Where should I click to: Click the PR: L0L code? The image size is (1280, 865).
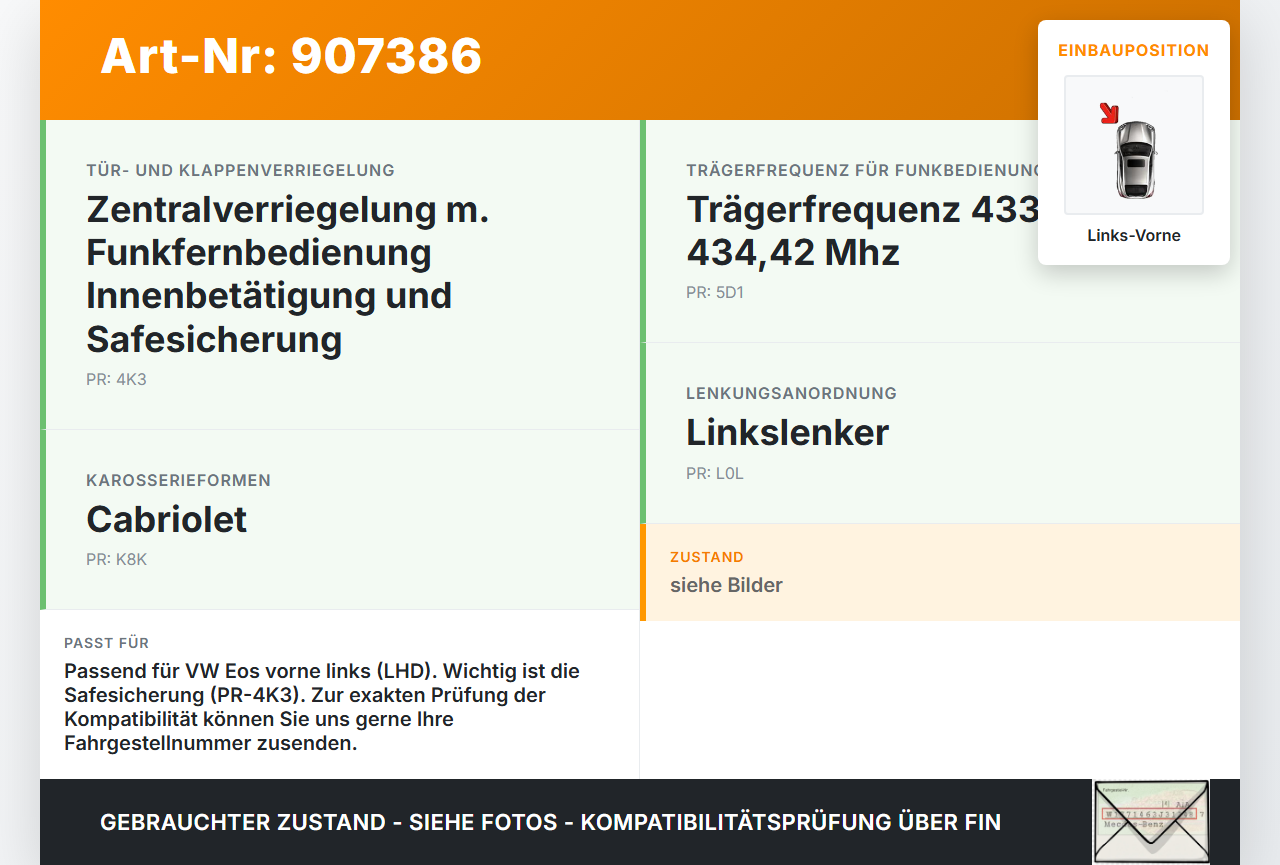715,473
